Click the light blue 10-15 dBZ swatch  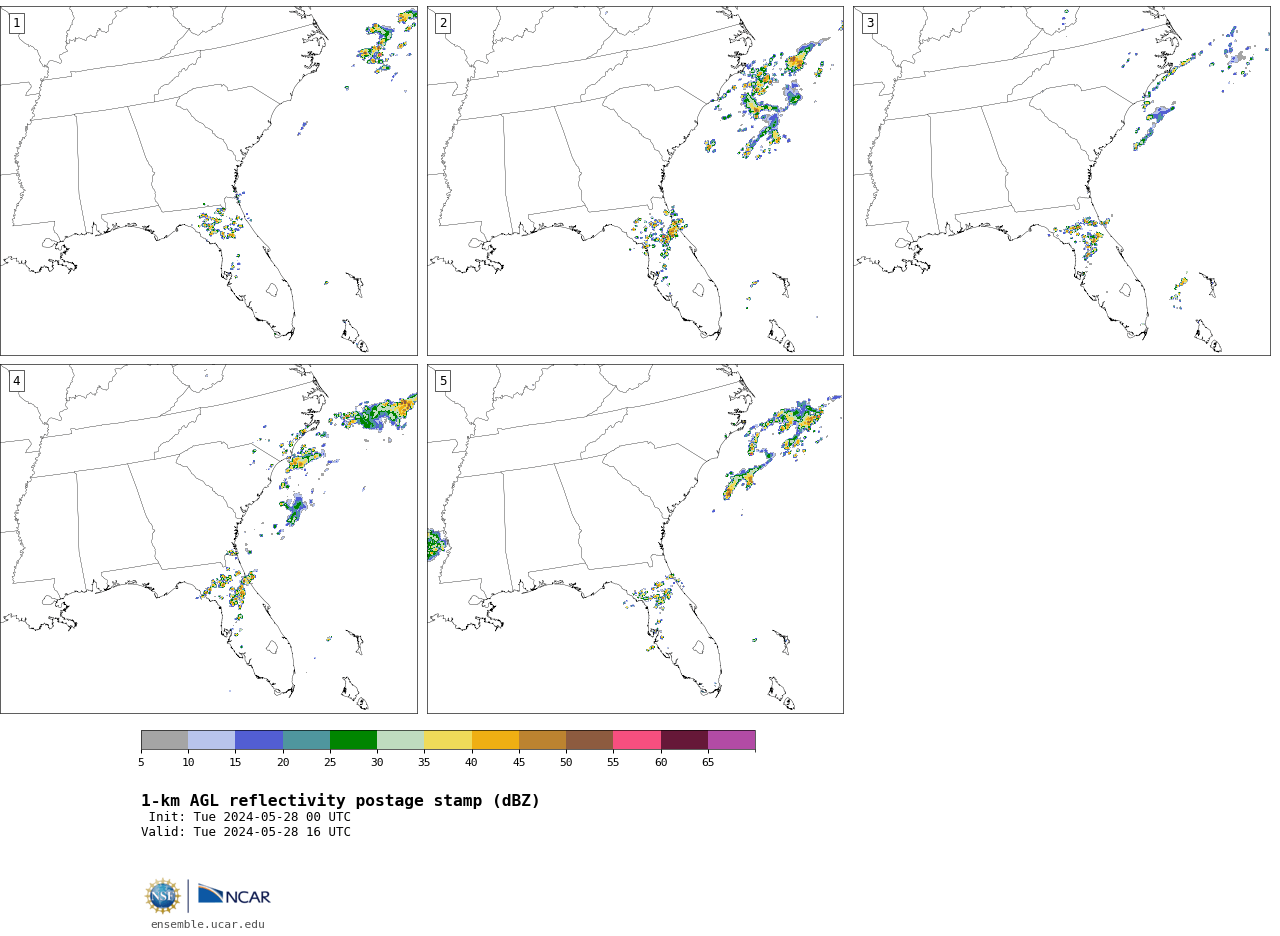click(x=212, y=740)
